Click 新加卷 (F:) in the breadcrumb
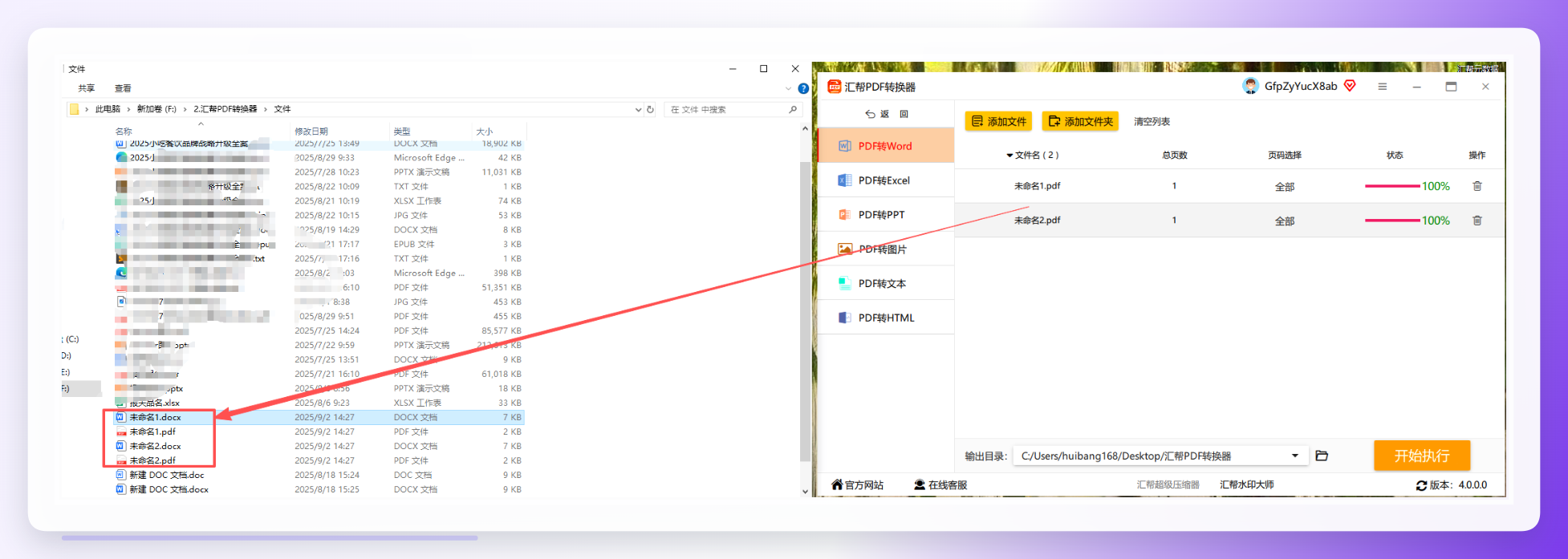The height and width of the screenshot is (559, 1568). click(x=156, y=109)
